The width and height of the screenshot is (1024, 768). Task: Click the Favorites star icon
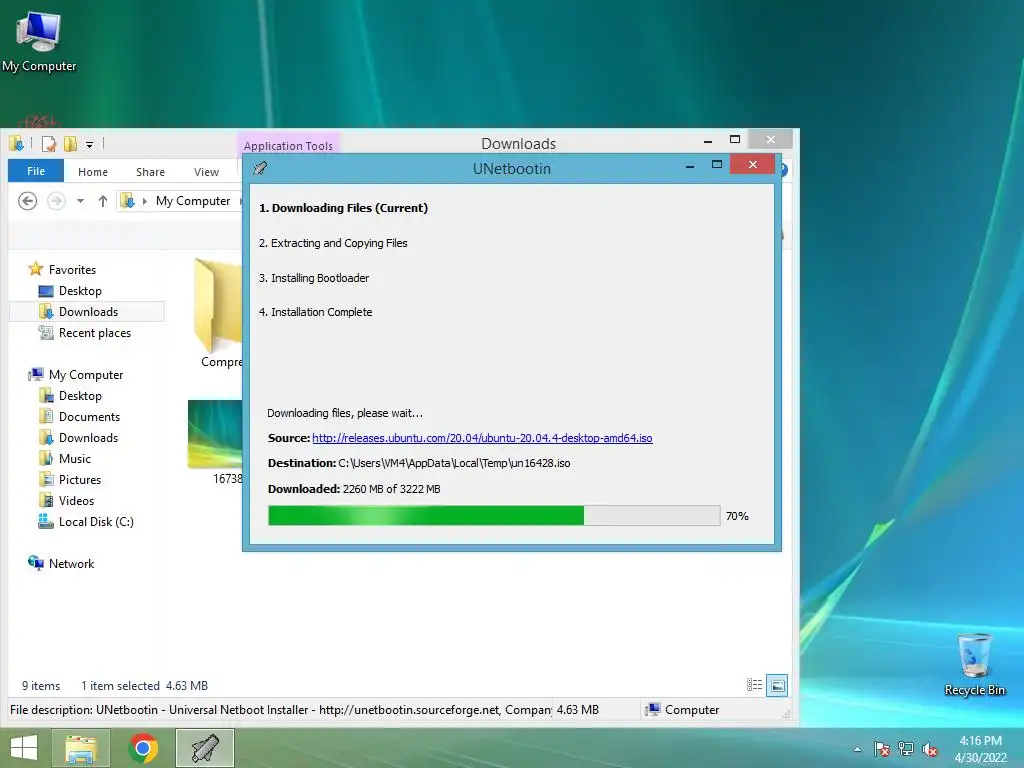(36, 269)
